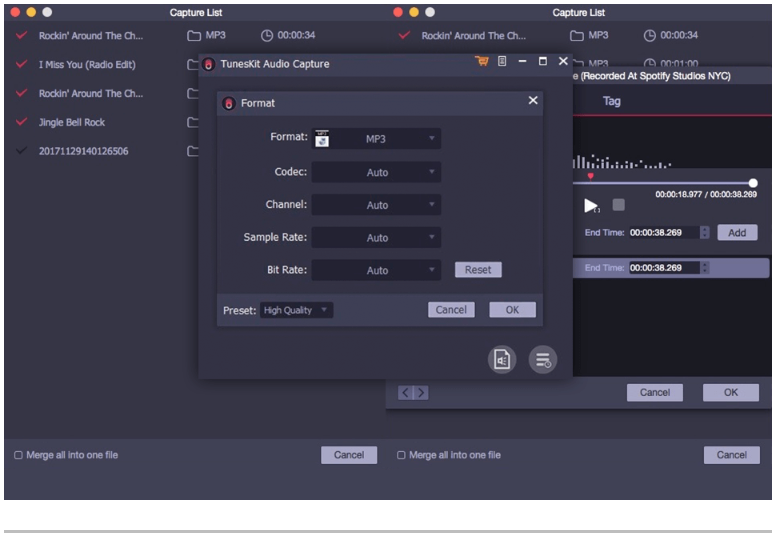Open the Codec dropdown

tap(376, 172)
